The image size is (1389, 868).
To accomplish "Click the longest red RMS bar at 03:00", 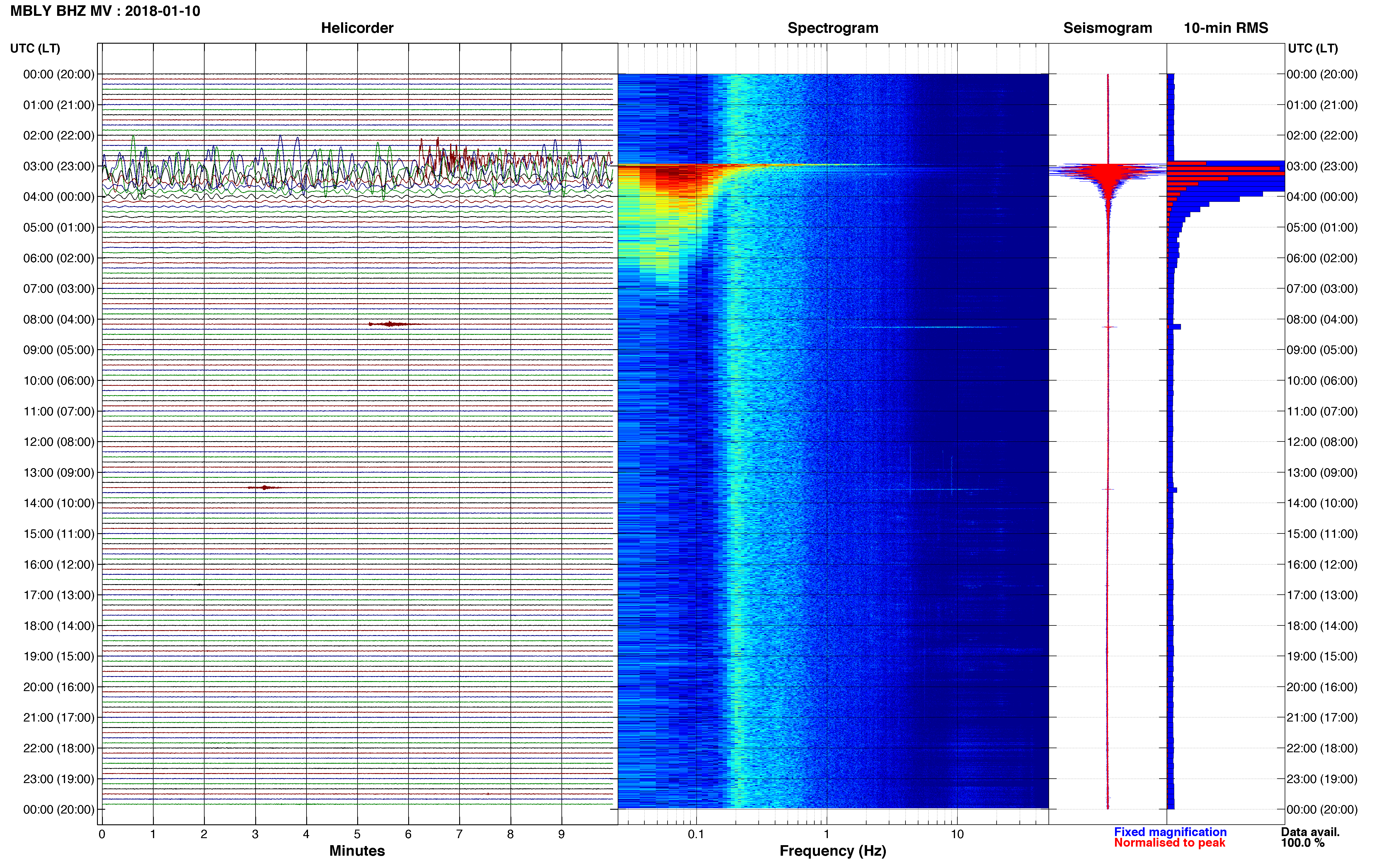I will [1225, 173].
